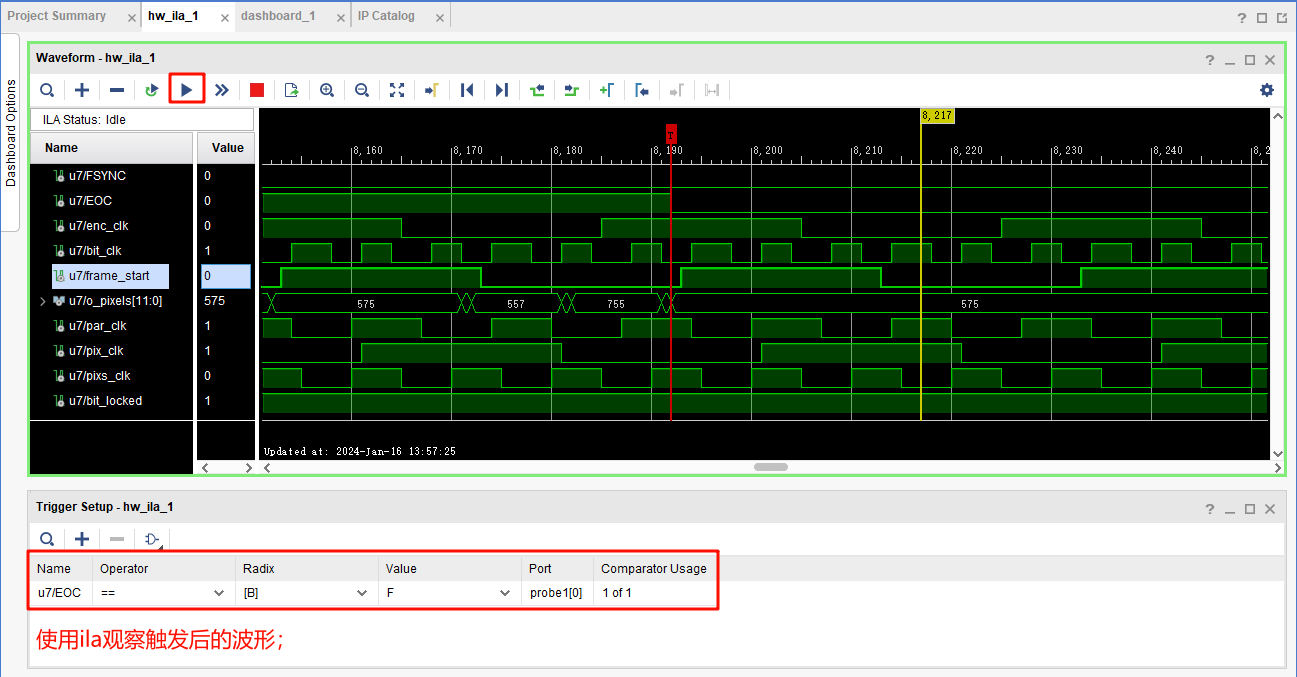Viewport: 1297px width, 677px height.
Task: Click the ILA Status: Idle field
Action: (x=142, y=120)
